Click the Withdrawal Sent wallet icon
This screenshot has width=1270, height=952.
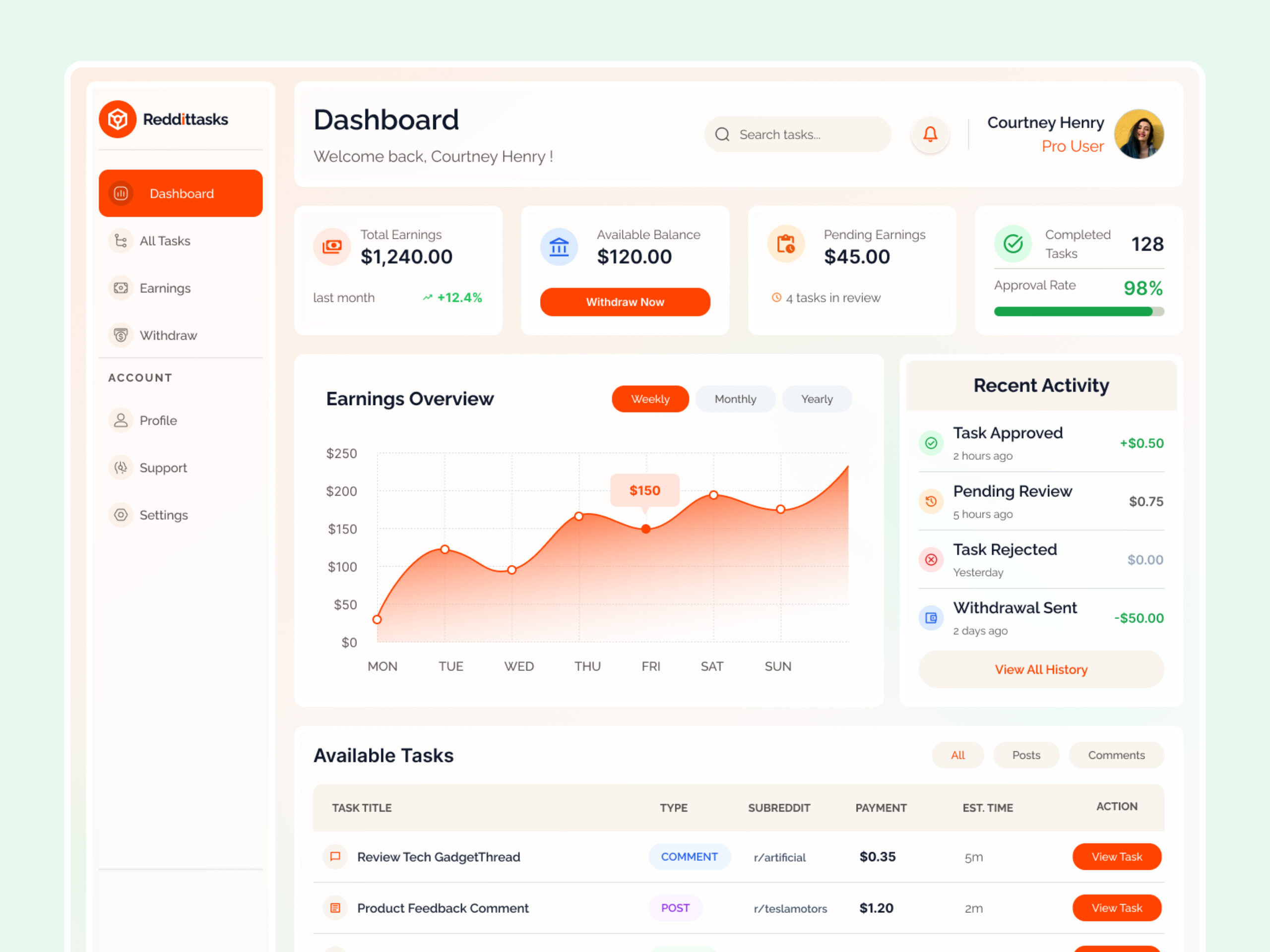click(x=931, y=617)
